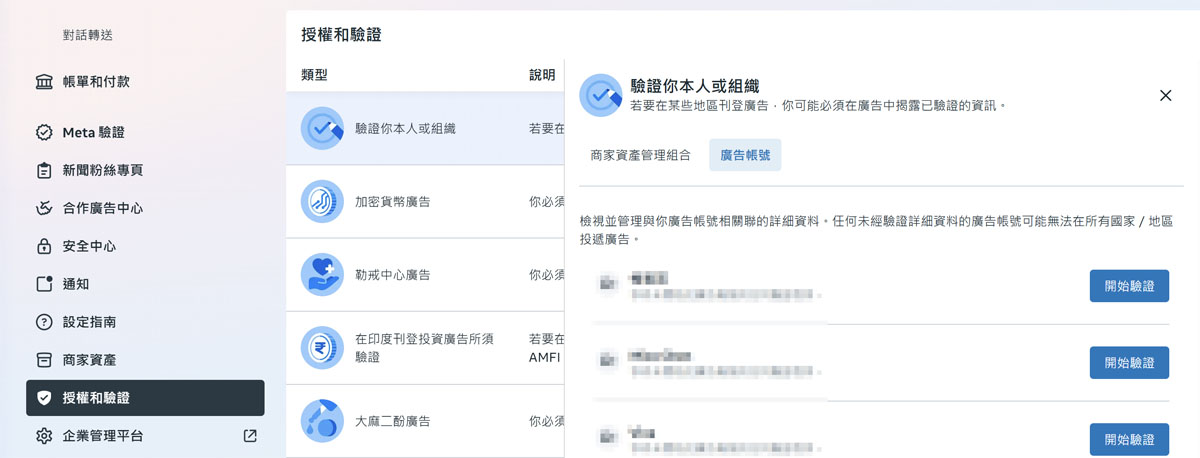Select 授權和驗證 in sidebar

[x=145, y=398]
